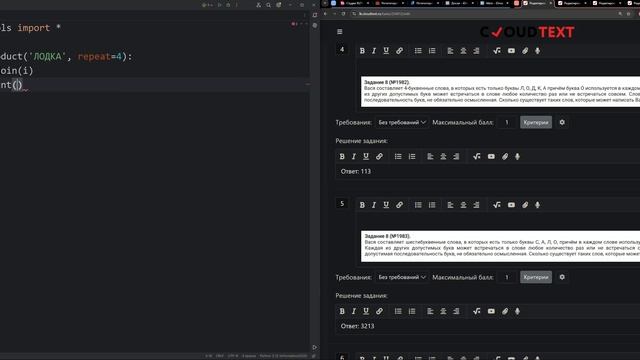
Task: Insert link in task 5 solution toolbar
Action: click(x=380, y=311)
